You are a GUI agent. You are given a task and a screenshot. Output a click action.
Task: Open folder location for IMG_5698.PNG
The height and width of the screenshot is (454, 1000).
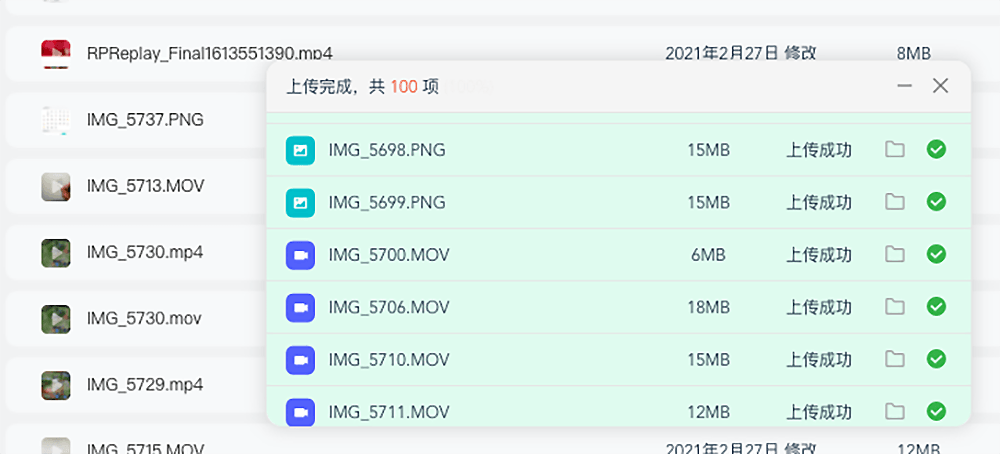pyautogui.click(x=895, y=150)
